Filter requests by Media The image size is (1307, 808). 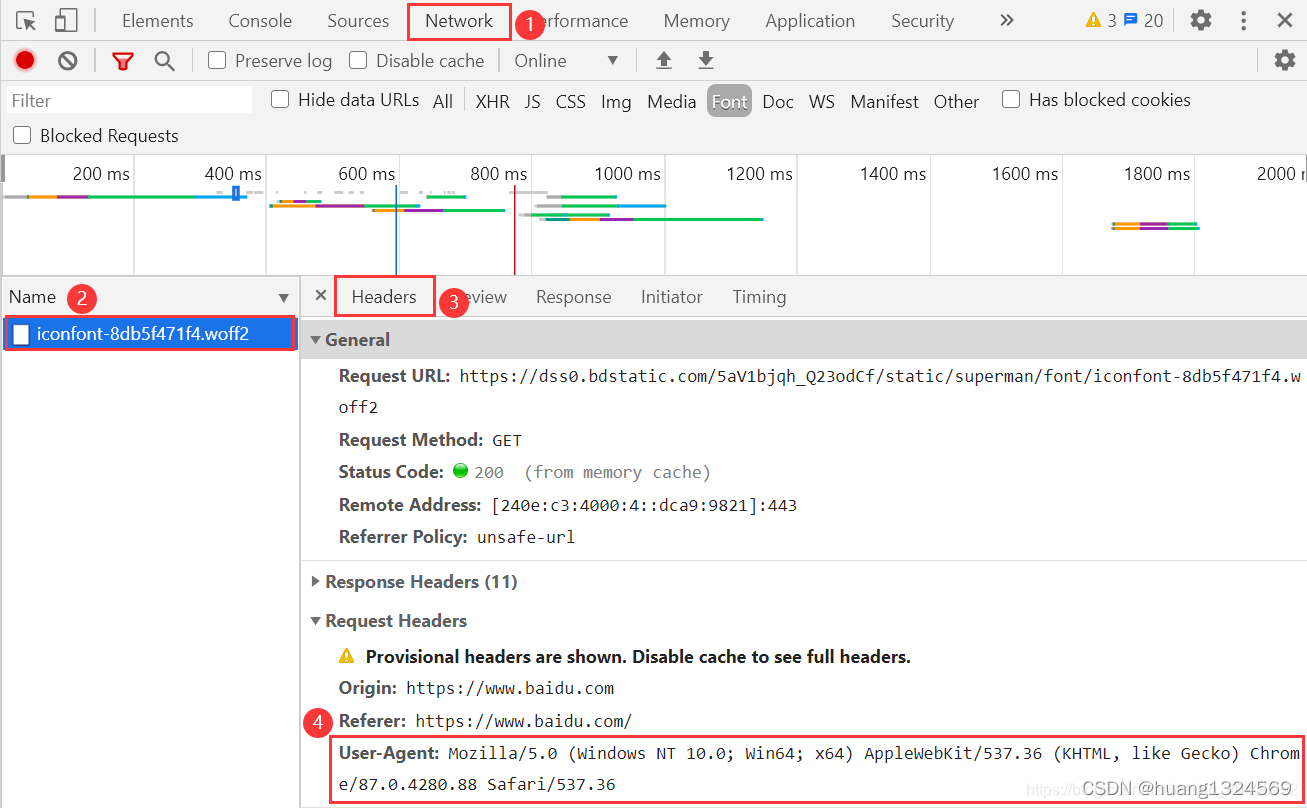[671, 101]
